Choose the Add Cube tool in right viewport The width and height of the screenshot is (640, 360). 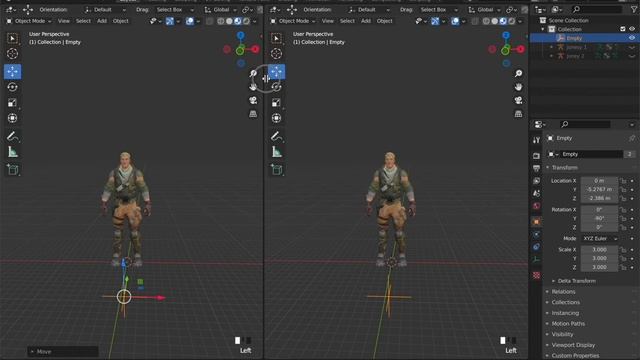click(276, 169)
